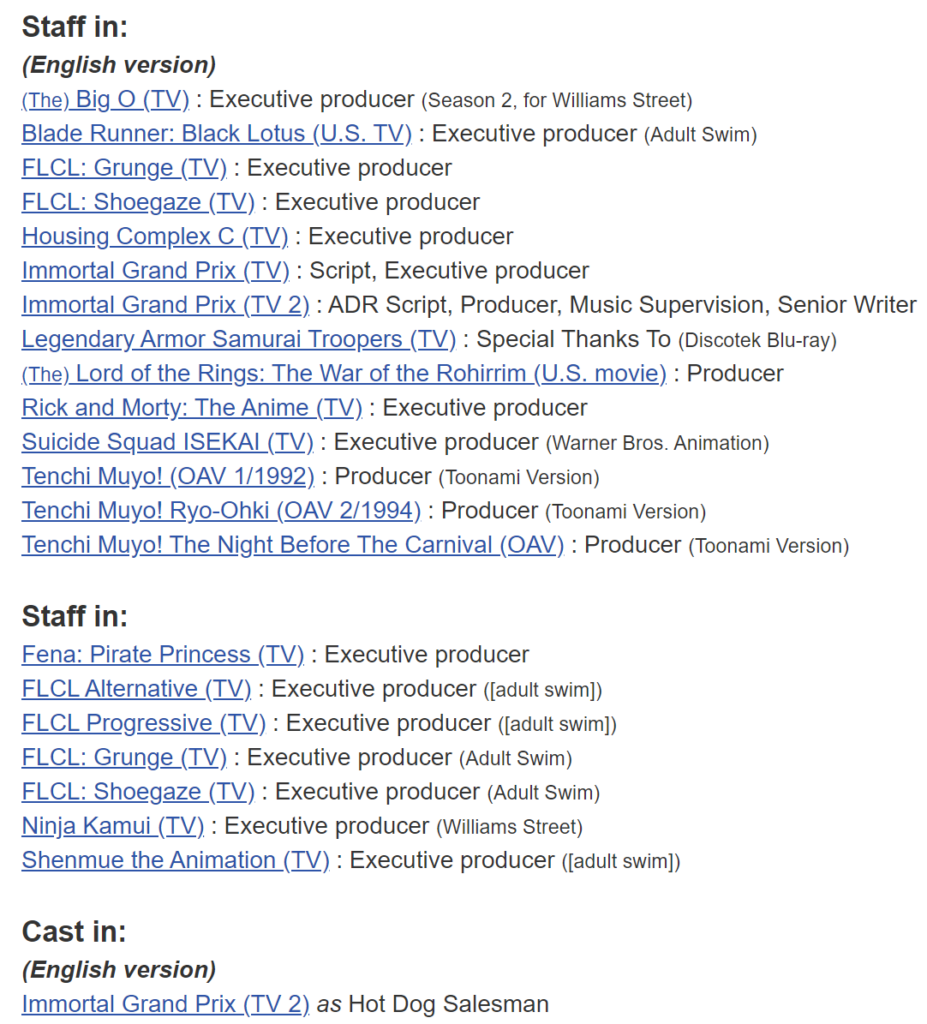Visit FLCL Alternative (TV) page
Screen dimensions: 927x1024
coord(136,689)
